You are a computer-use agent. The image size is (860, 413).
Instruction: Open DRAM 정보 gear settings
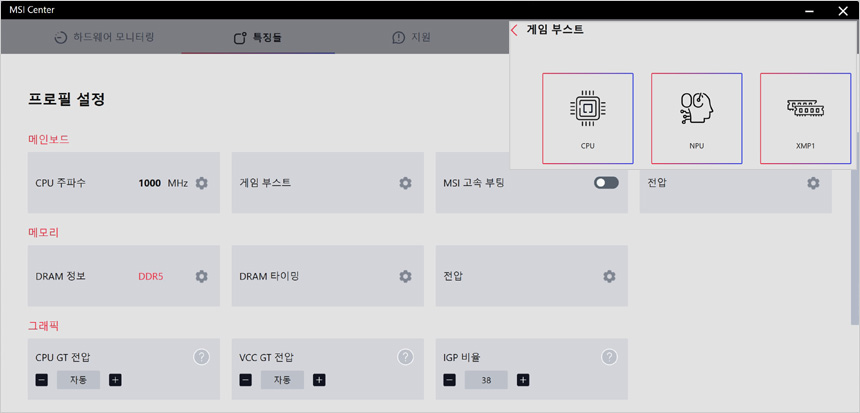point(202,276)
